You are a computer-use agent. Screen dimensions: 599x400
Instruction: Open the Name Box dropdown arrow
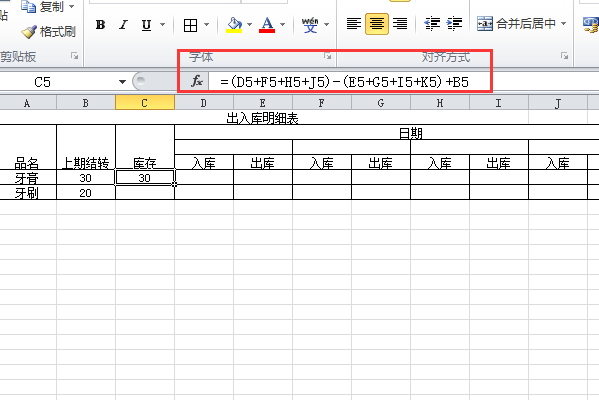point(122,82)
